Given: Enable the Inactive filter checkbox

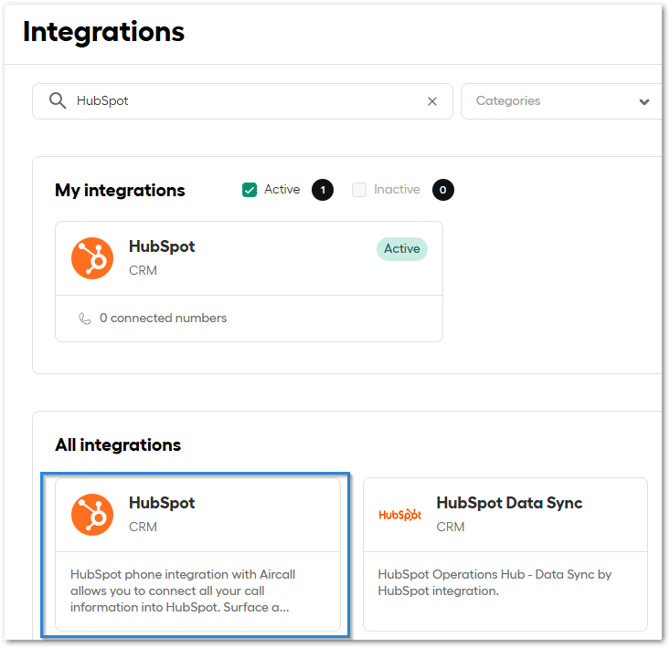Looking at the screenshot, I should [x=359, y=190].
